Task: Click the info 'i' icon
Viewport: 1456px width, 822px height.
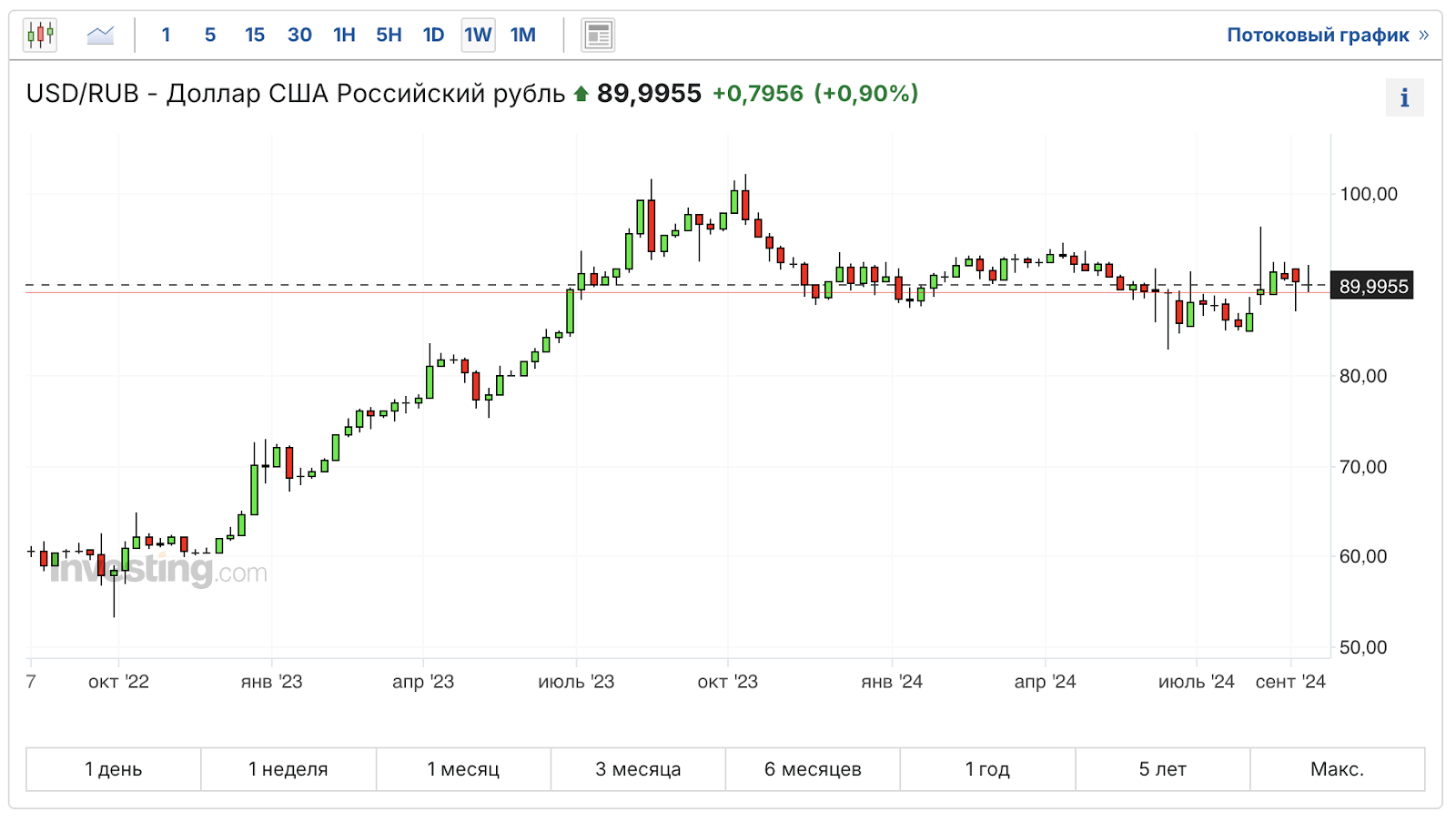Action: tap(1404, 97)
